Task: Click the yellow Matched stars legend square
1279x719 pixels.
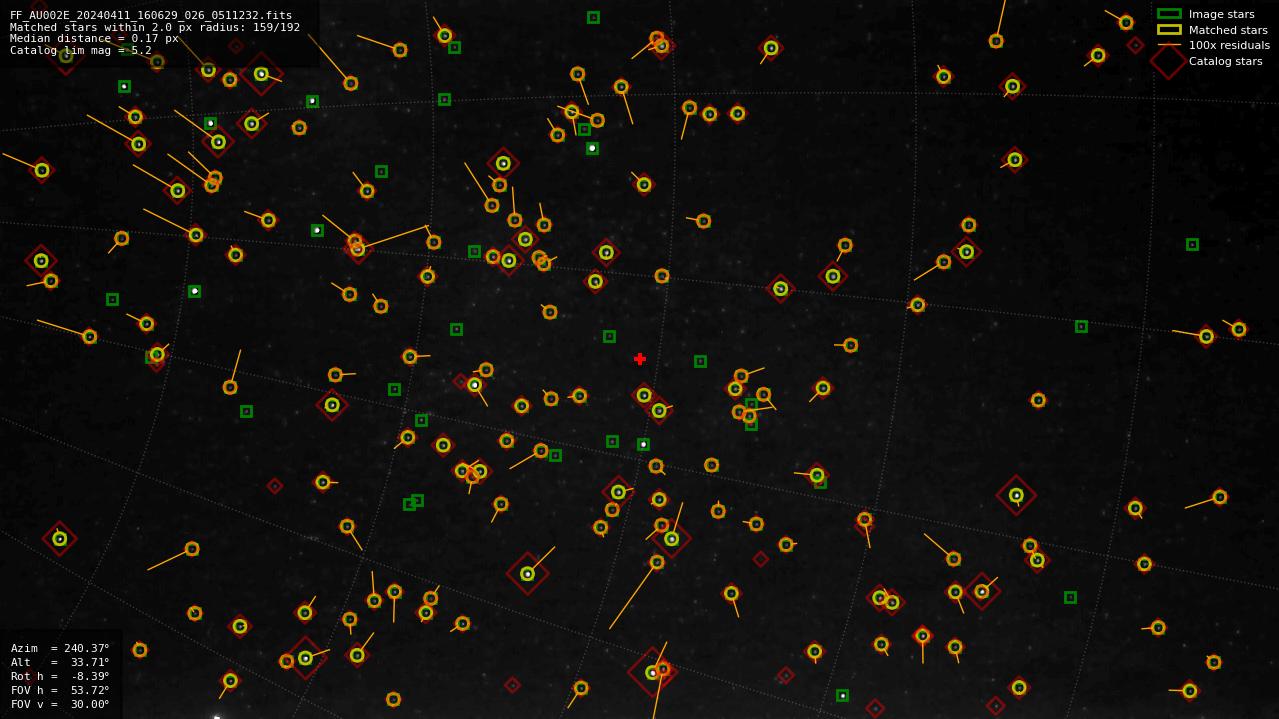Action: coord(1169,30)
